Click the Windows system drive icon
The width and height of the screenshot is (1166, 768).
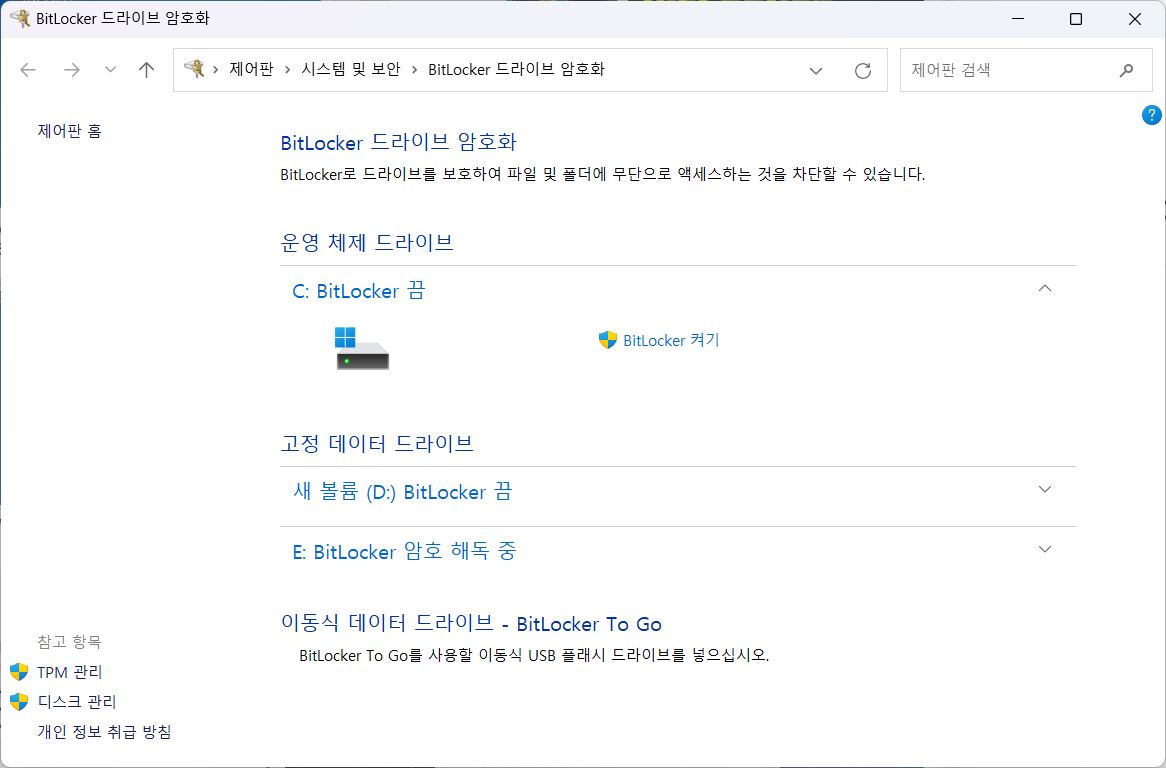coord(361,348)
